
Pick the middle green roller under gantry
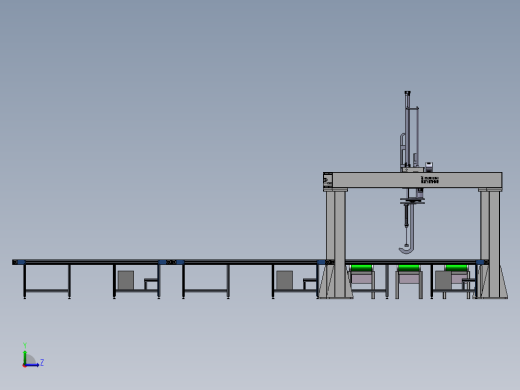coord(409,268)
